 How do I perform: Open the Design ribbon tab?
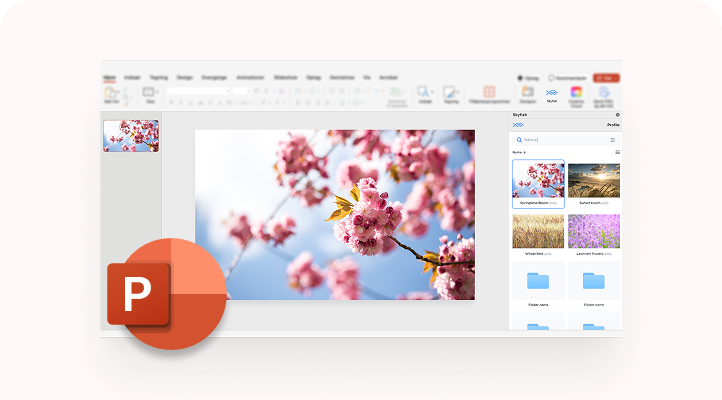point(184,77)
